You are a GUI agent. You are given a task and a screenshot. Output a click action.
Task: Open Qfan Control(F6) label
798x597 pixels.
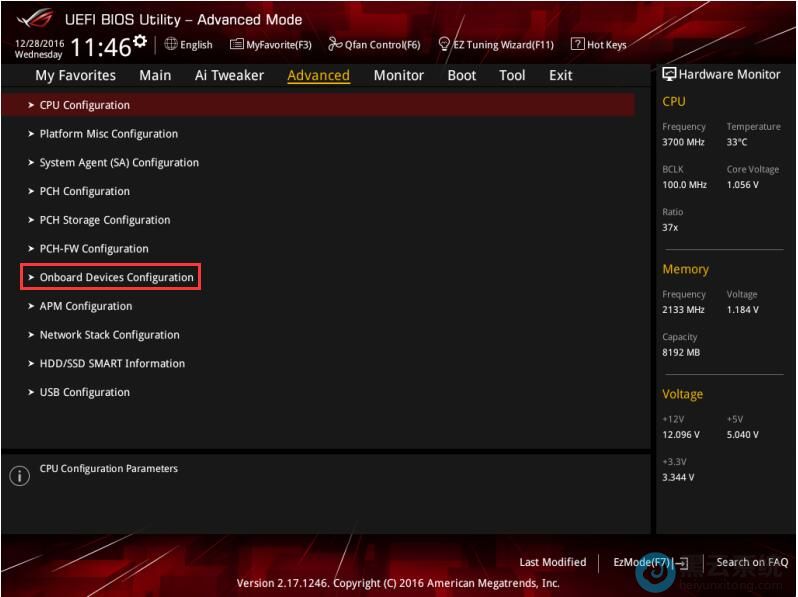[x=383, y=45]
